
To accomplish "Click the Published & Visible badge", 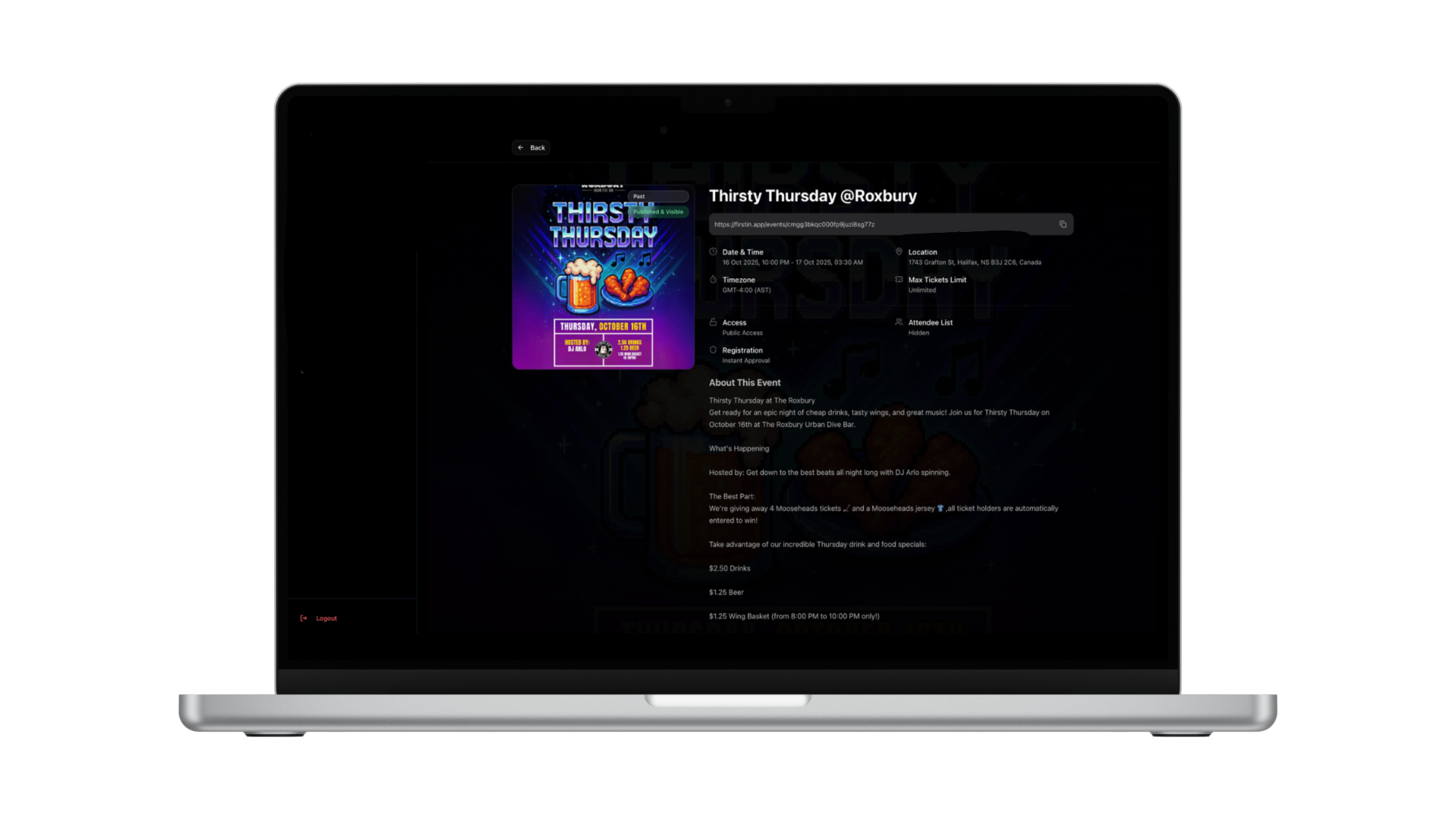I will click(x=658, y=212).
